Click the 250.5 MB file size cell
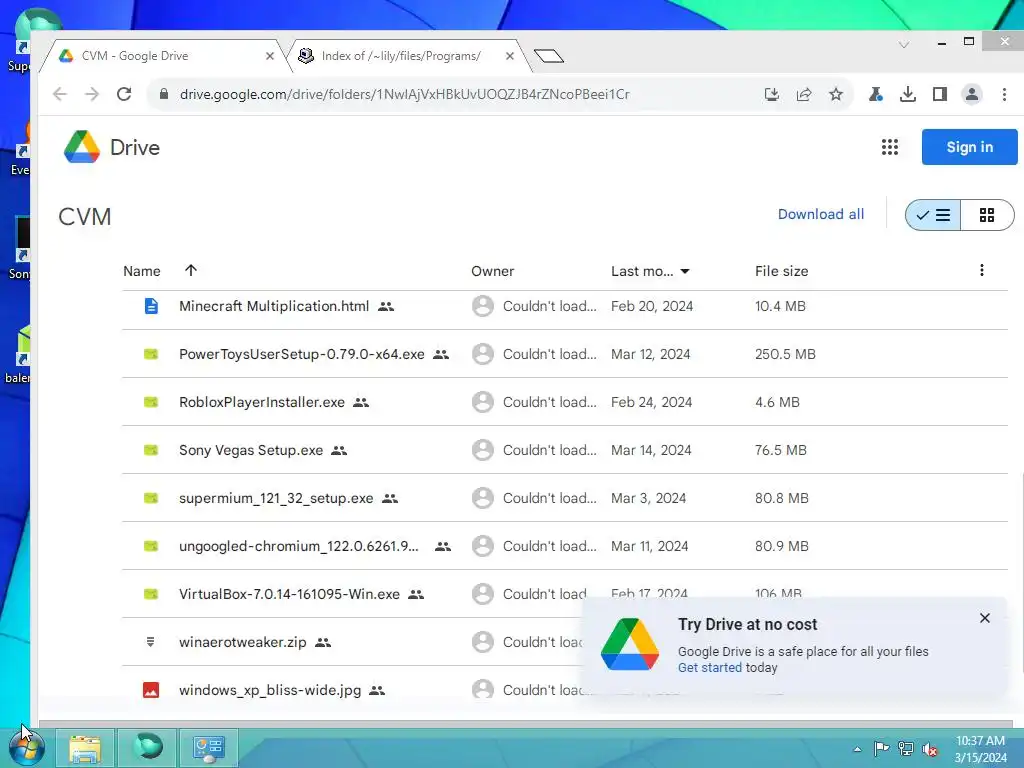The height and width of the screenshot is (768, 1024). pyautogui.click(x=785, y=354)
